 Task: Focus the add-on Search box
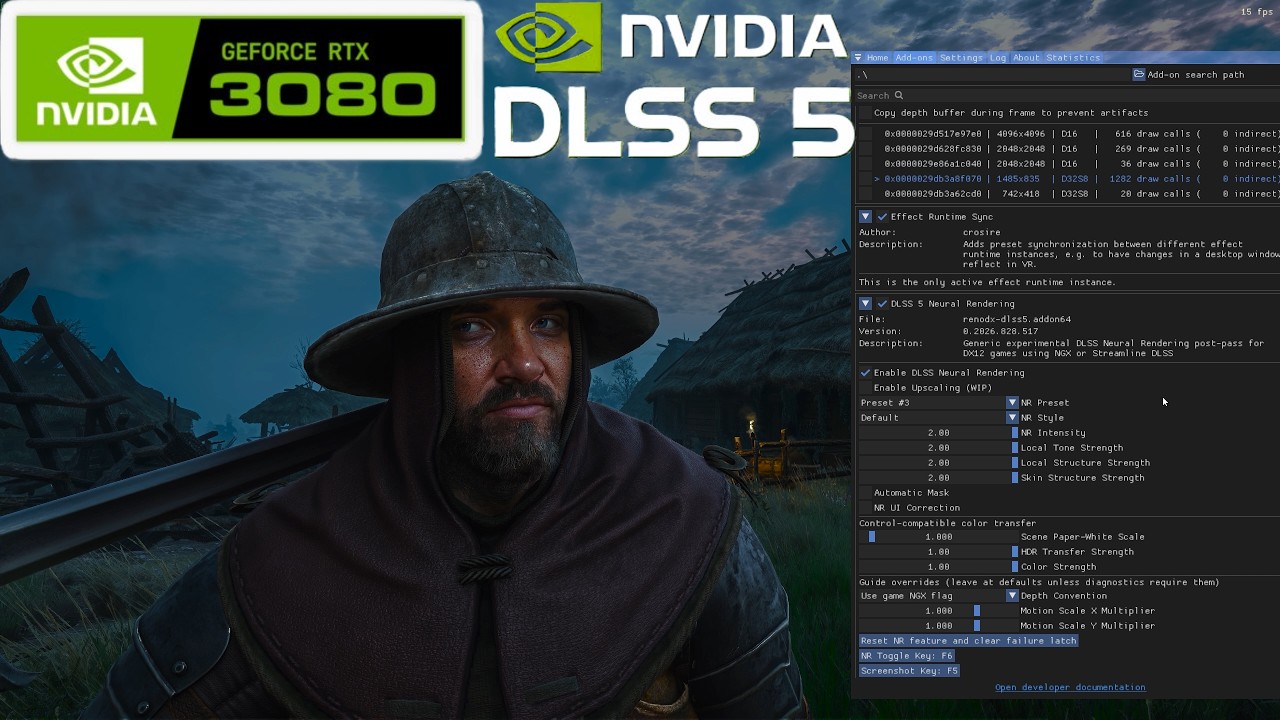(1068, 96)
